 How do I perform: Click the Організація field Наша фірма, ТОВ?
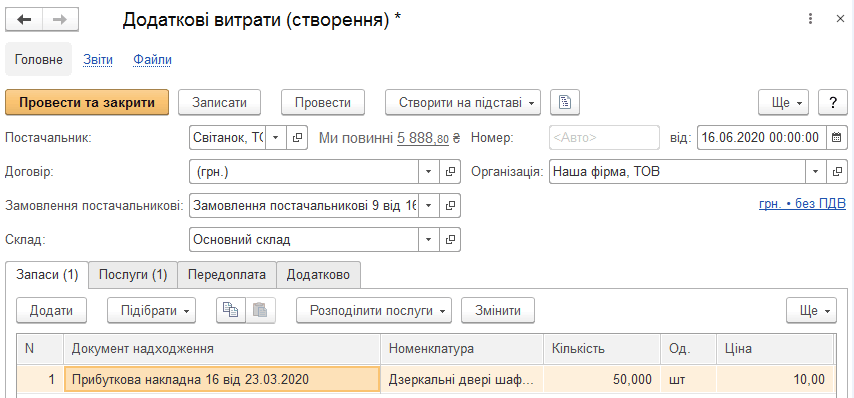[678, 172]
